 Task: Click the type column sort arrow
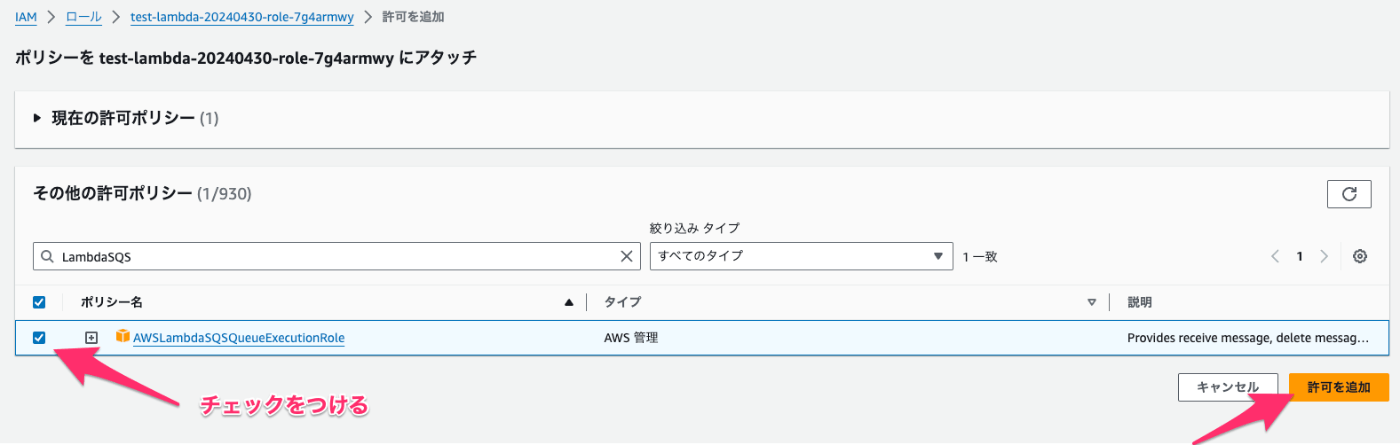pyautogui.click(x=1092, y=302)
